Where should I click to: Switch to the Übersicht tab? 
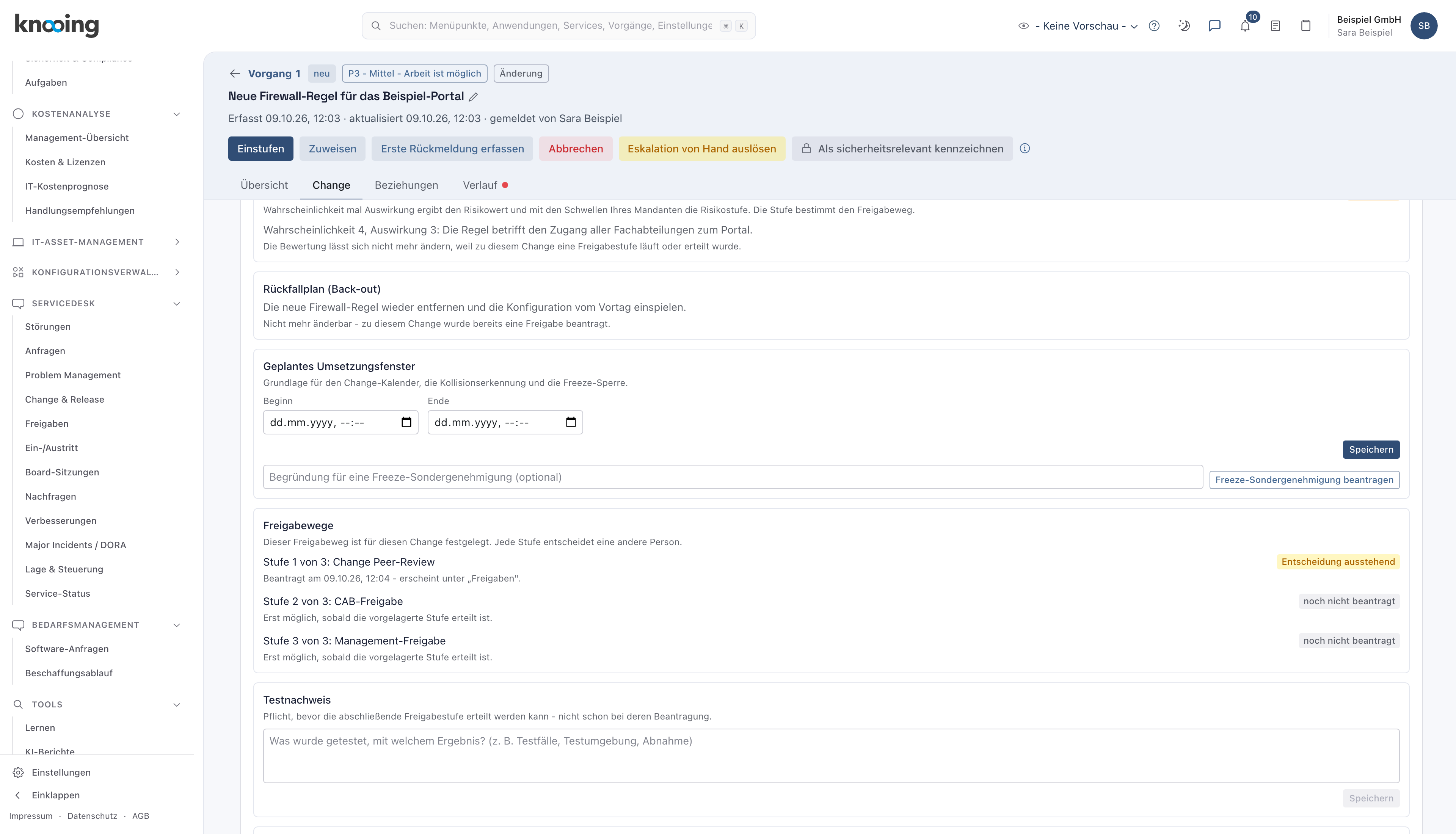click(264, 185)
